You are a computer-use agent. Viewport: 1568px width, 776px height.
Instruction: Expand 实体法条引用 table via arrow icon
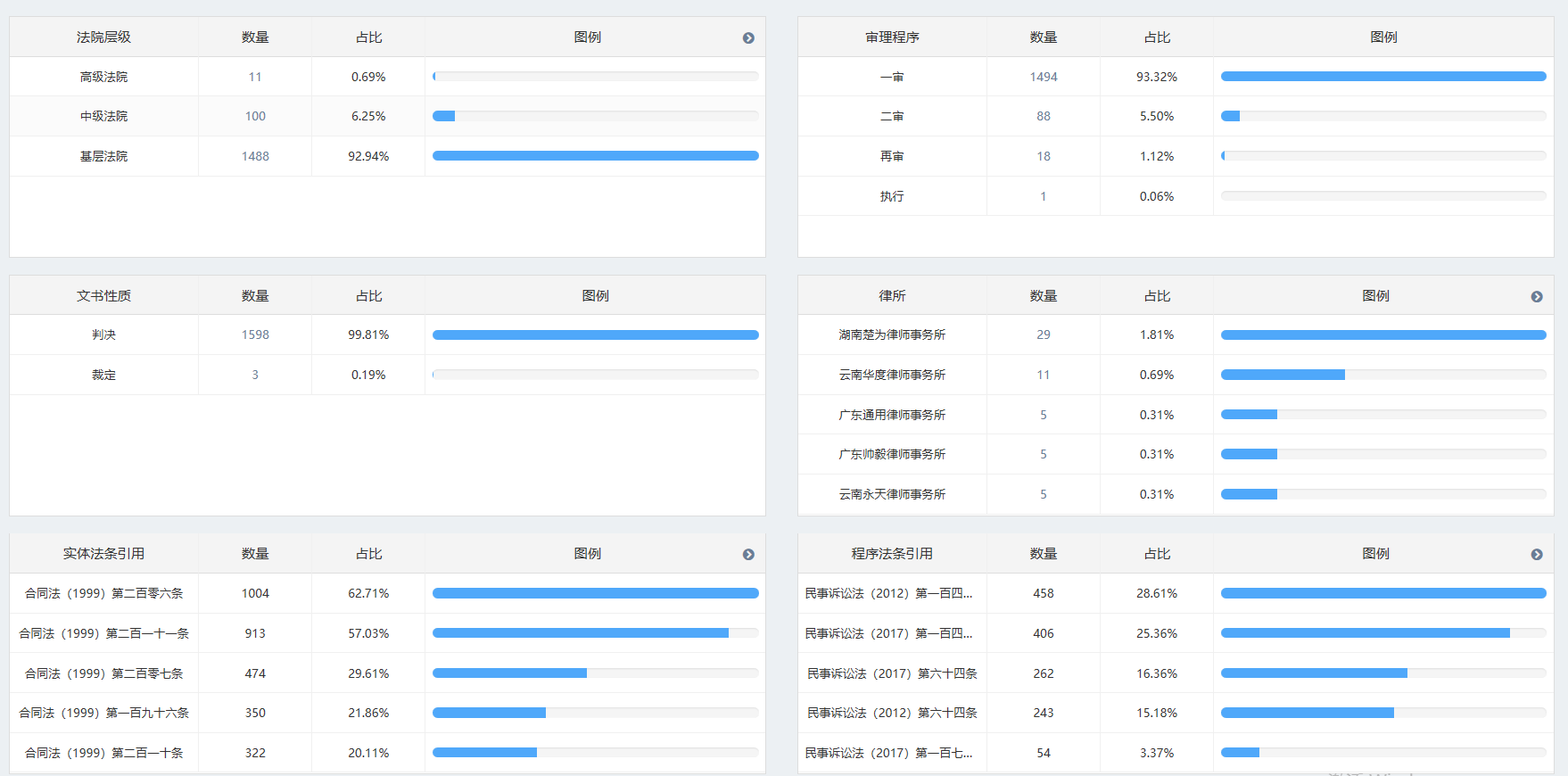[748, 554]
